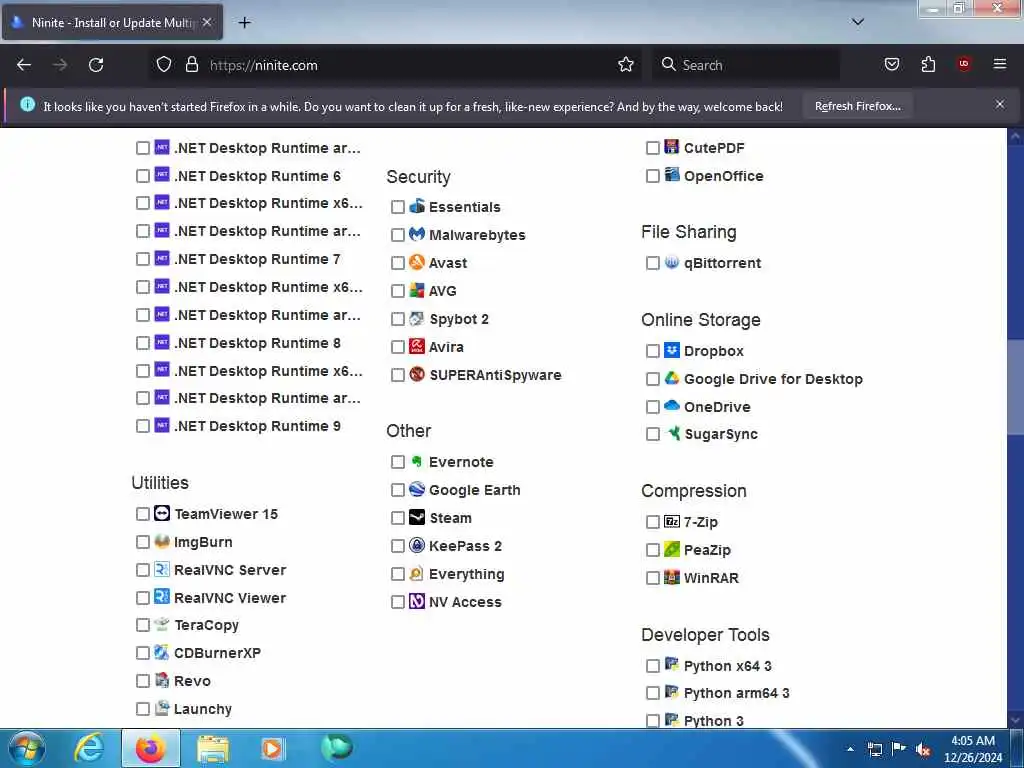Click the .NET Desktop Runtime 7 label

[x=257, y=259]
